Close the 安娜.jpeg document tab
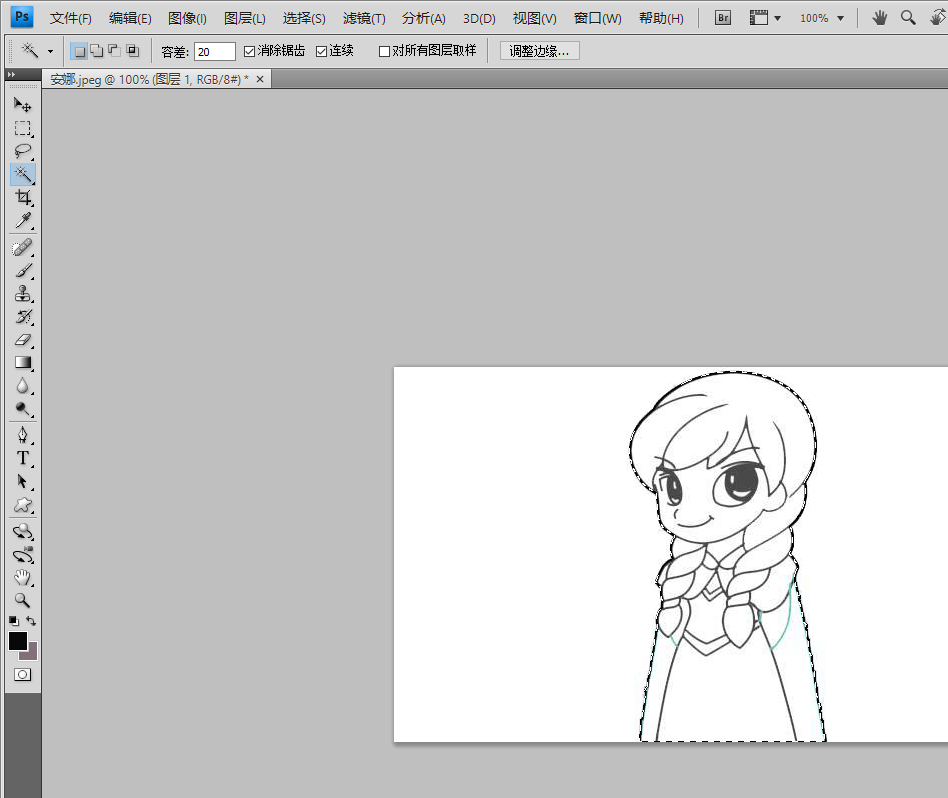Viewport: 948px width, 798px height. click(x=260, y=79)
